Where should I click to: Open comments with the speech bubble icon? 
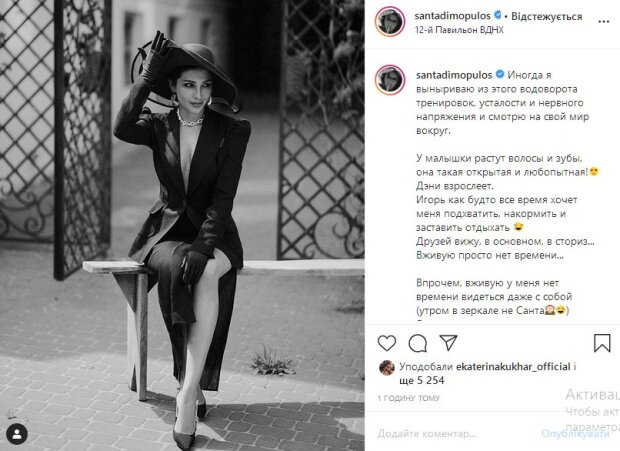(x=418, y=343)
